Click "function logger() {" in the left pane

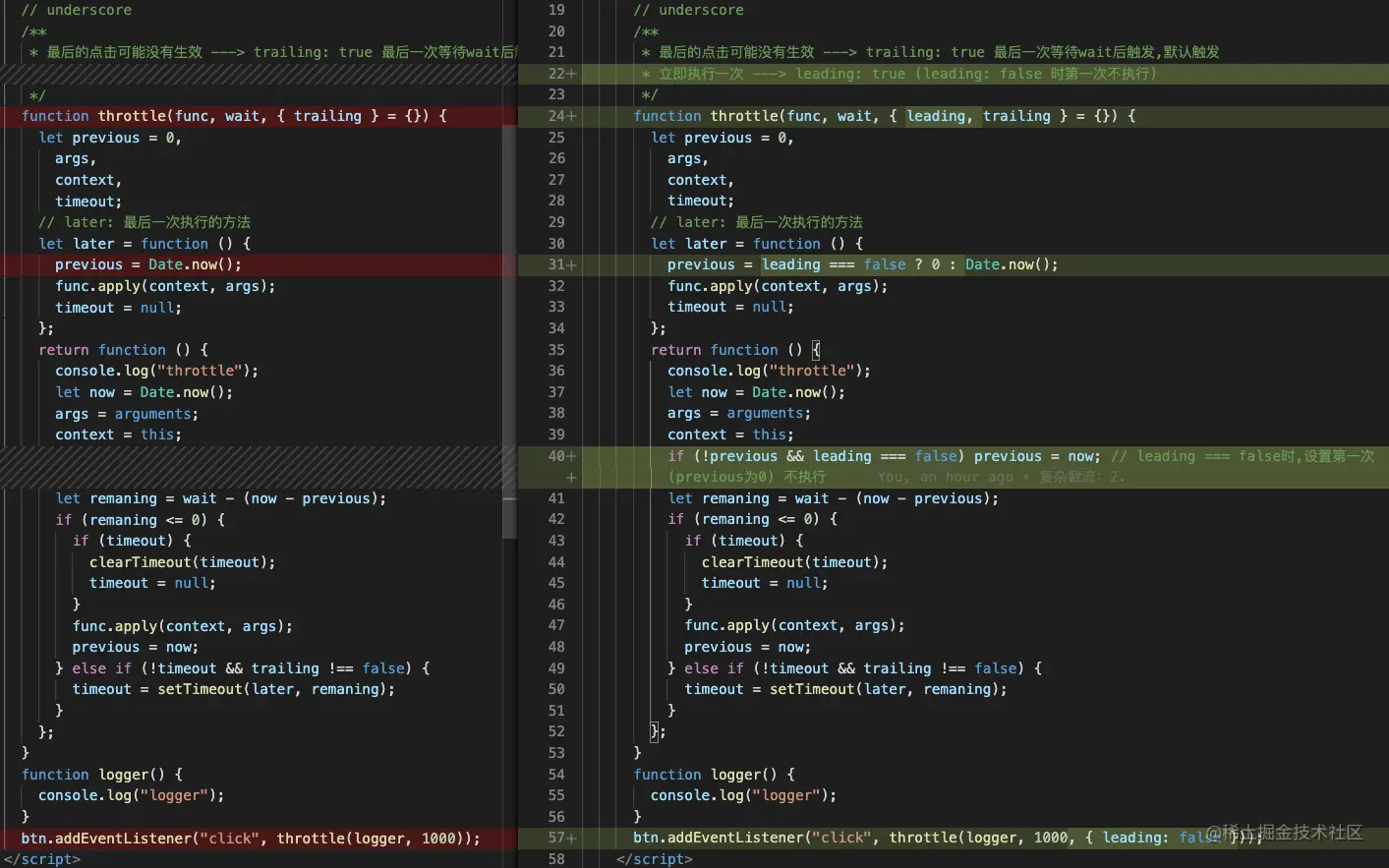(x=102, y=775)
